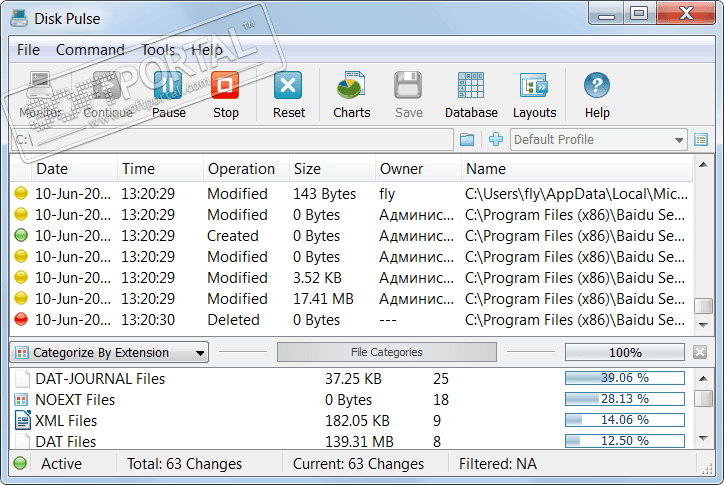
Task: Click the 12.50 % progress bar
Action: pos(625,441)
